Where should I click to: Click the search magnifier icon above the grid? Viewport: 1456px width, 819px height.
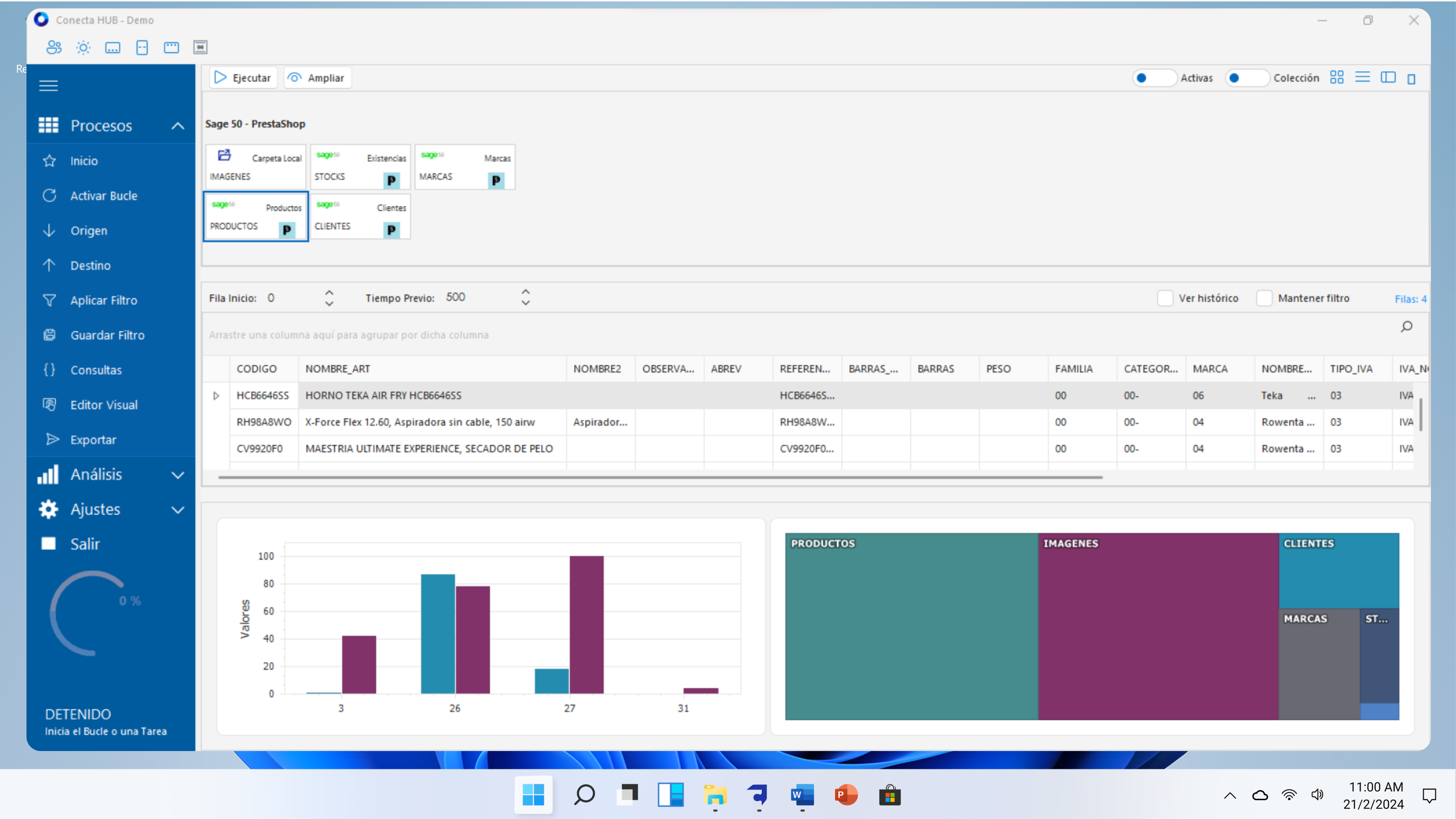(1406, 327)
